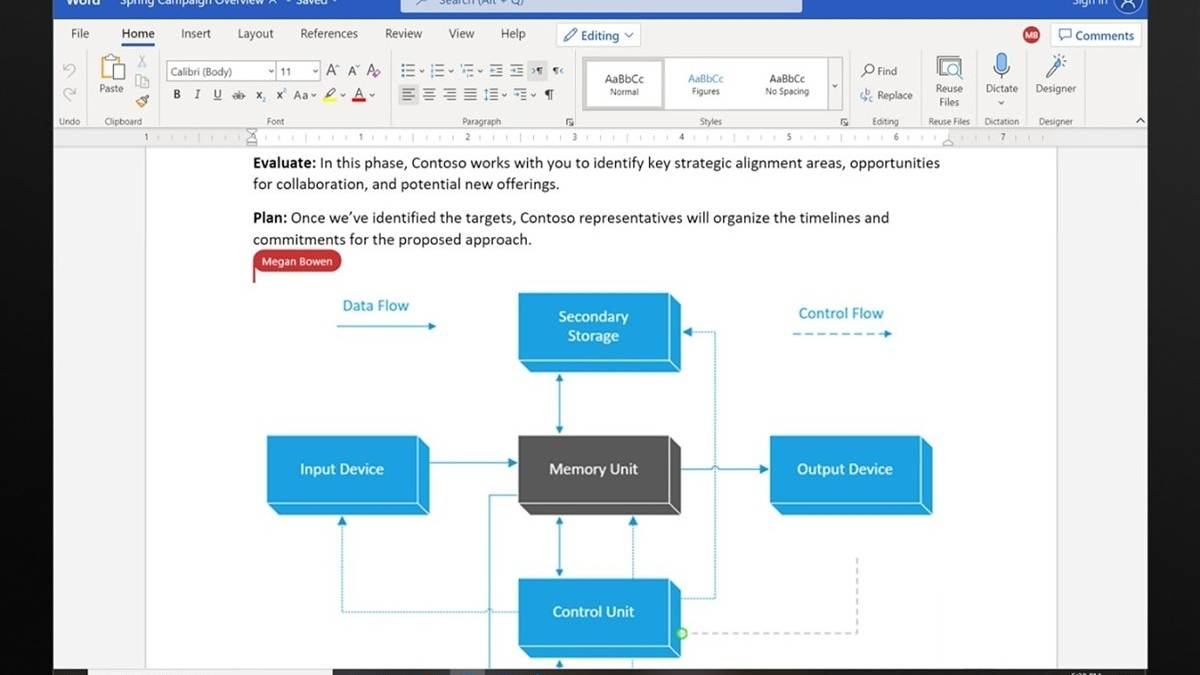Click the Comments button
This screenshot has height=675, width=1200.
pos(1096,35)
